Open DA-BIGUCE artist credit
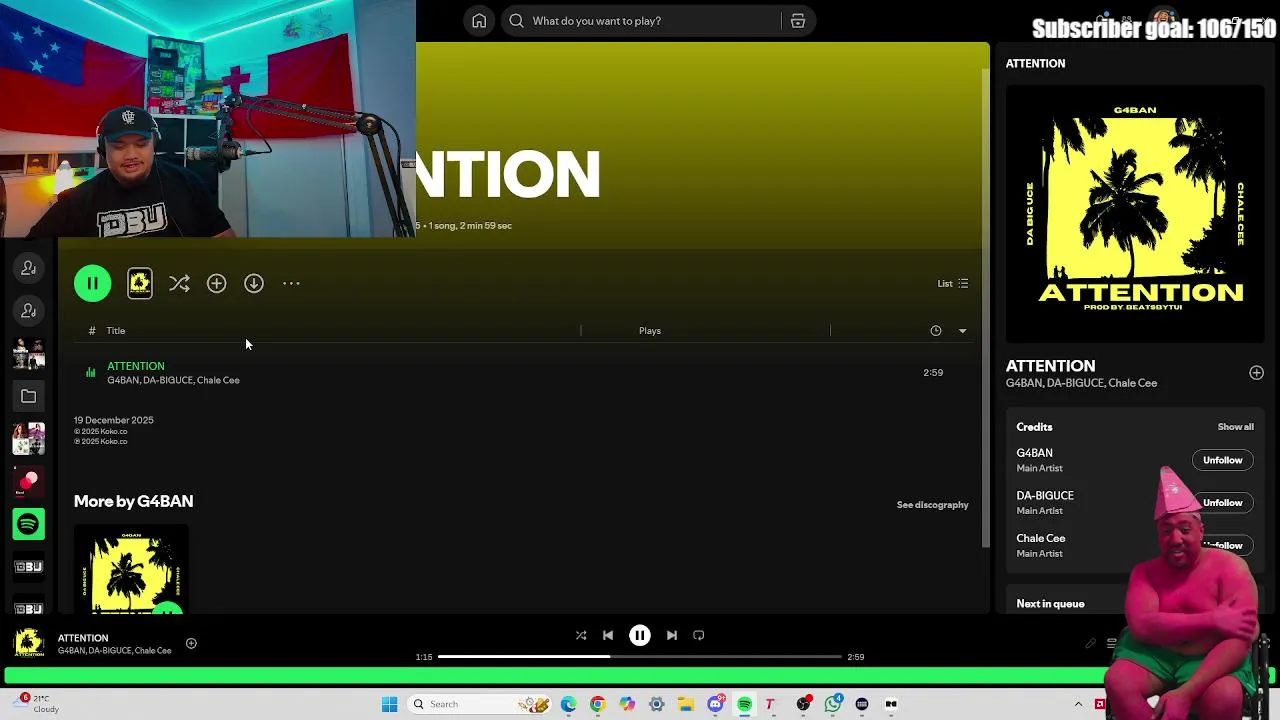 click(x=1045, y=496)
